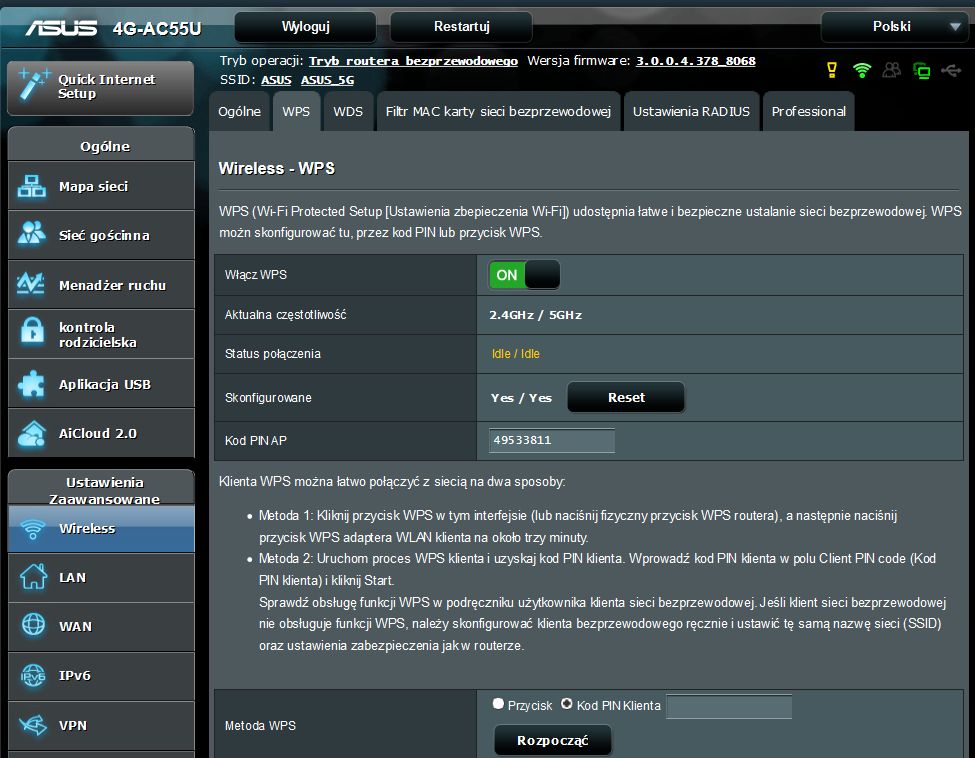
Task: Click the Menadżer ruchu traffic icon
Action: [x=31, y=284]
